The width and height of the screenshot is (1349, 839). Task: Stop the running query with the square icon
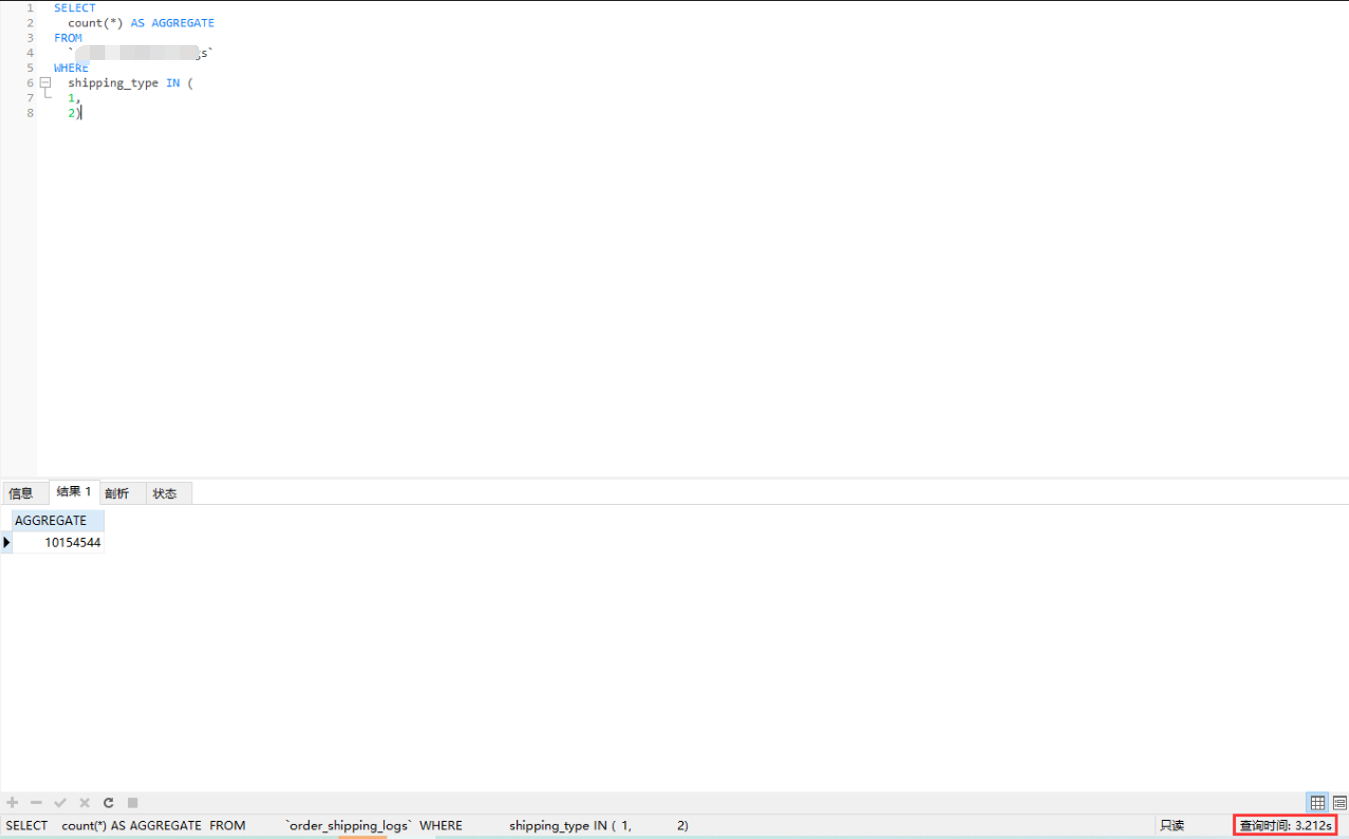coord(132,803)
